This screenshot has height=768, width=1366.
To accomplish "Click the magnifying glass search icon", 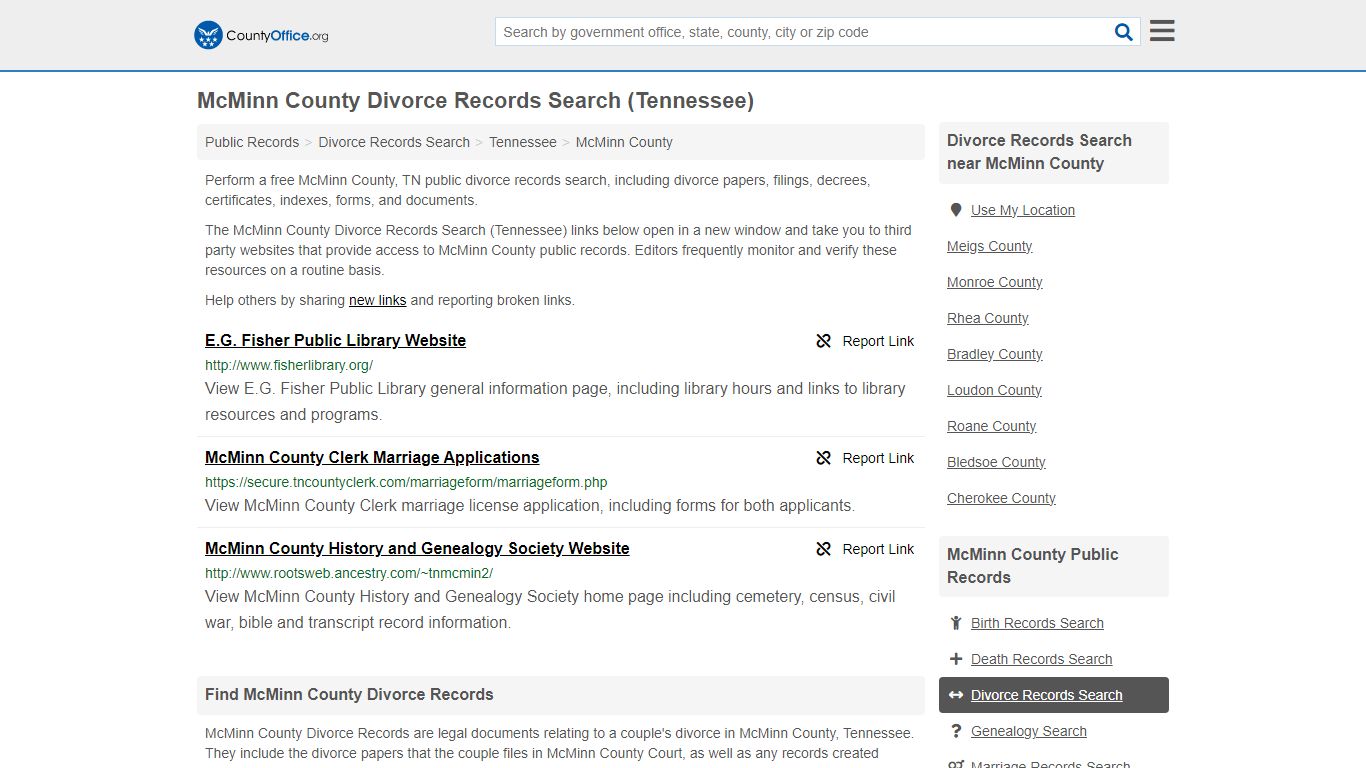I will tap(1124, 32).
